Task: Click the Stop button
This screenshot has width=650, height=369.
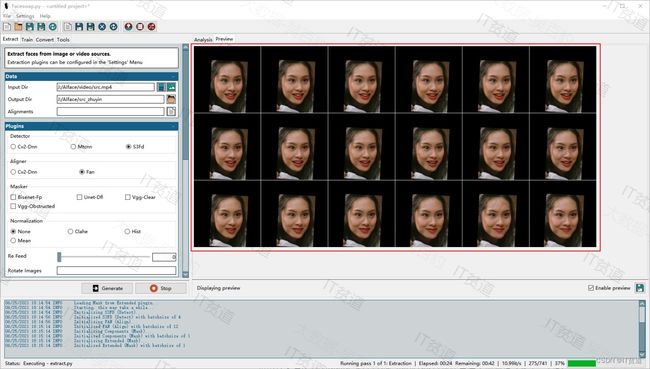Action: tap(160, 288)
